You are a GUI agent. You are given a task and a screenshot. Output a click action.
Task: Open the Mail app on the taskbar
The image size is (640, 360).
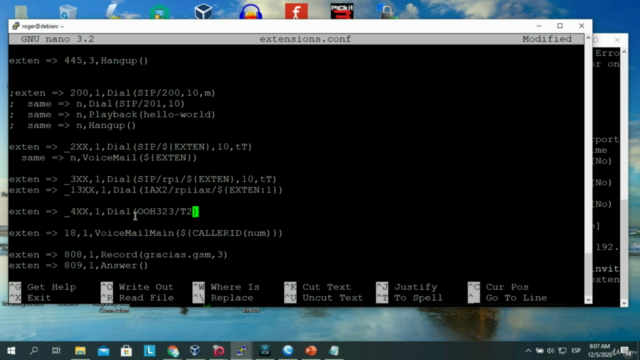point(103,351)
